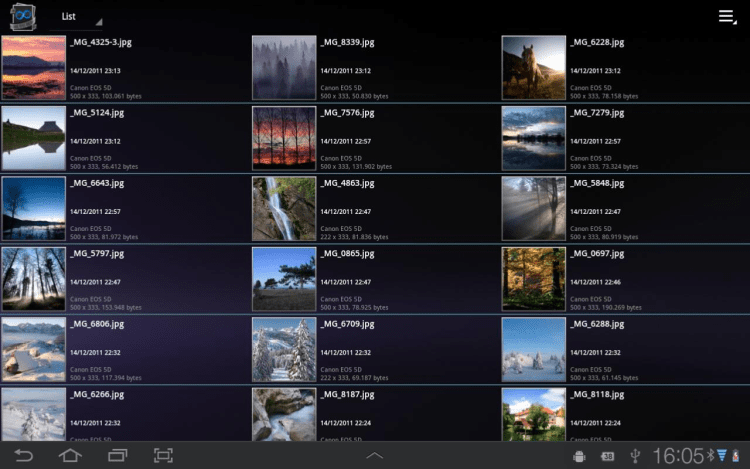Open the _MG_6266.jpg snow field thumbnail
The image size is (750, 469).
(x=33, y=414)
